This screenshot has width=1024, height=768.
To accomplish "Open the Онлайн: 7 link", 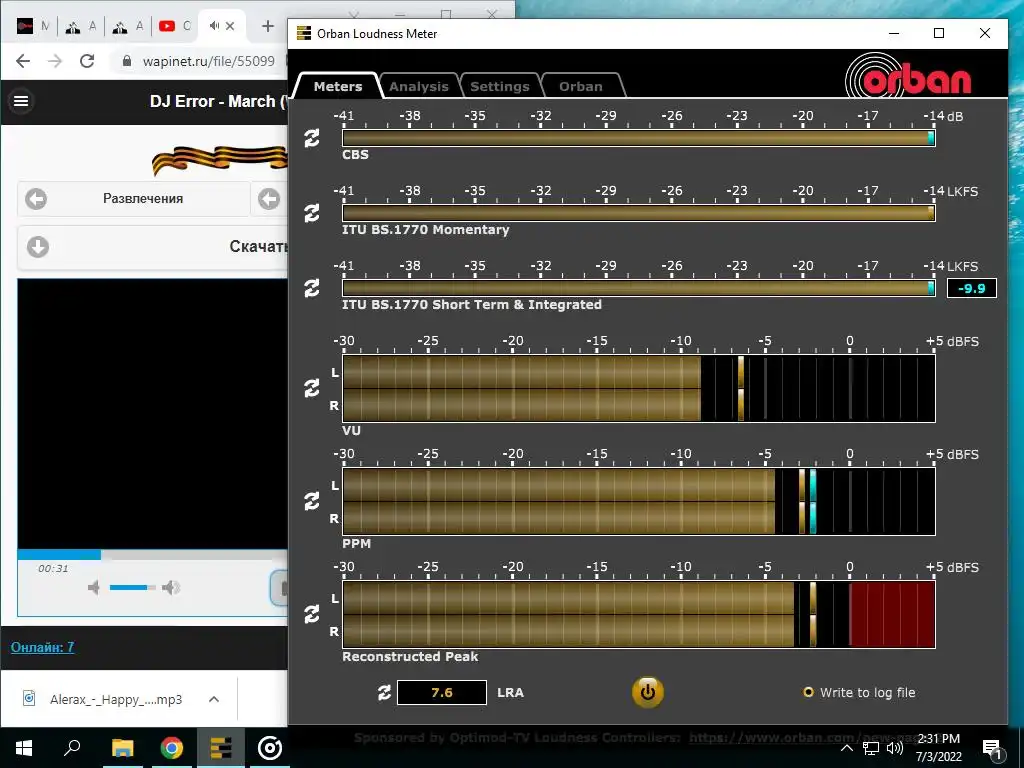I will pos(42,647).
